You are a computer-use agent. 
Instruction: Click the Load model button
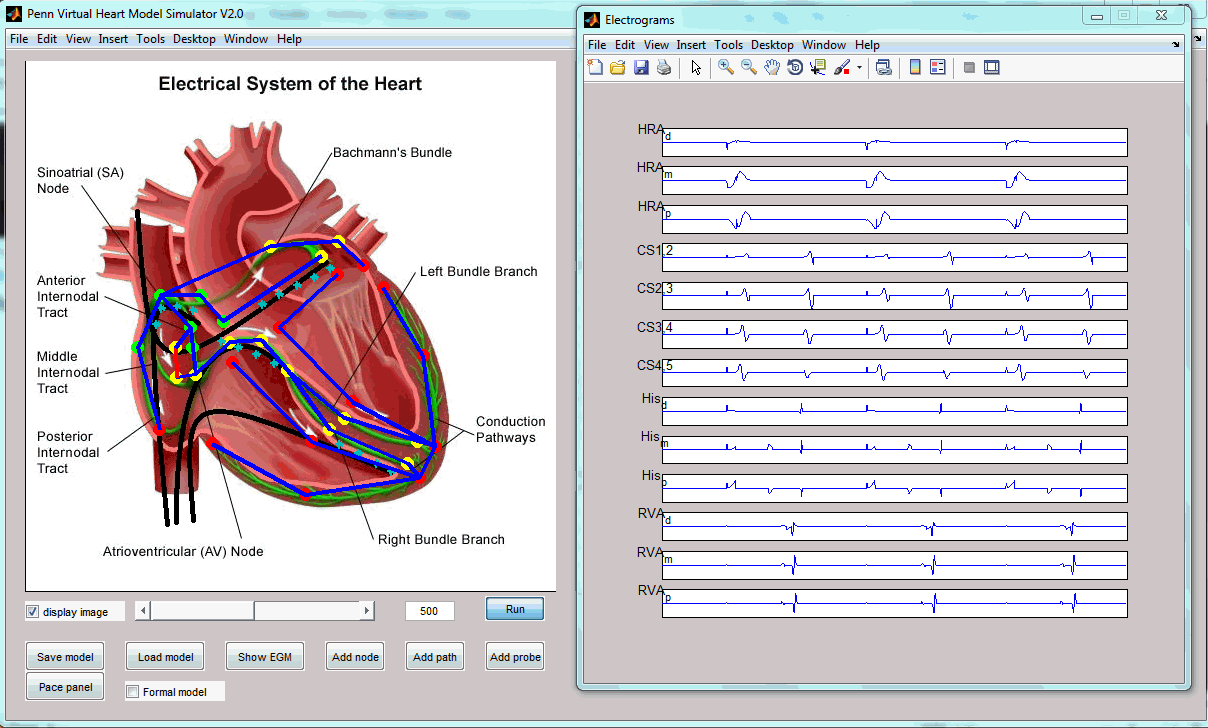tap(164, 657)
